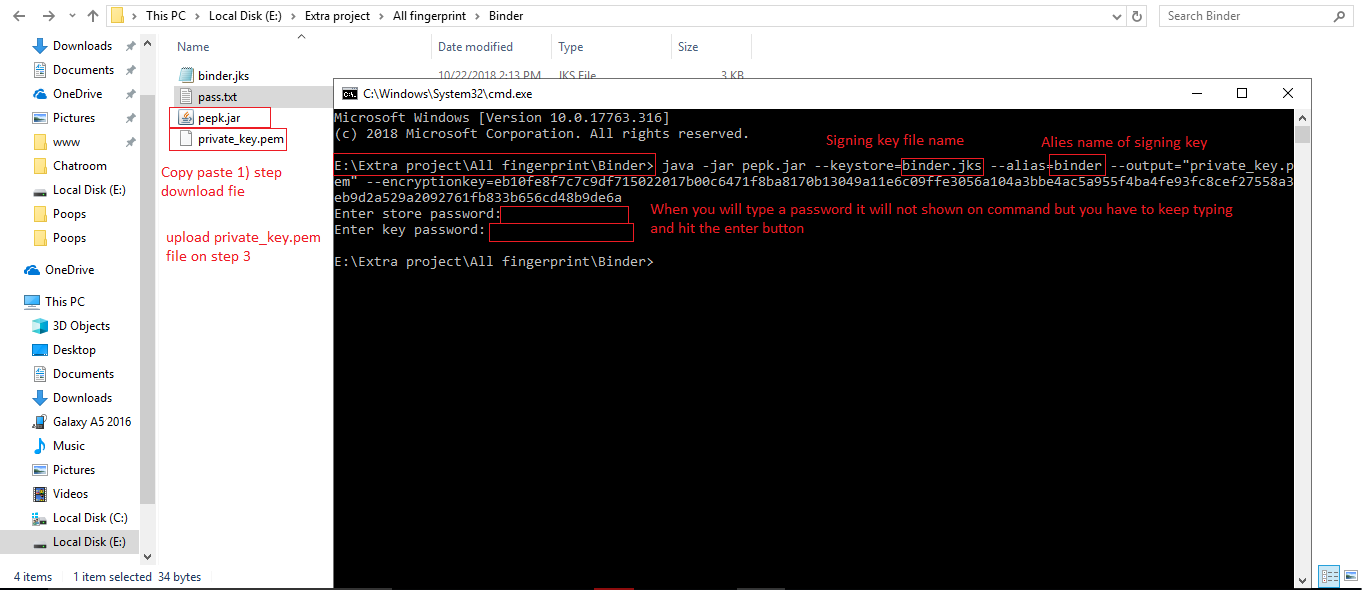The height and width of the screenshot is (590, 1362).
Task: Go to All fingerprint in the address breadcrumb
Action: (428, 16)
